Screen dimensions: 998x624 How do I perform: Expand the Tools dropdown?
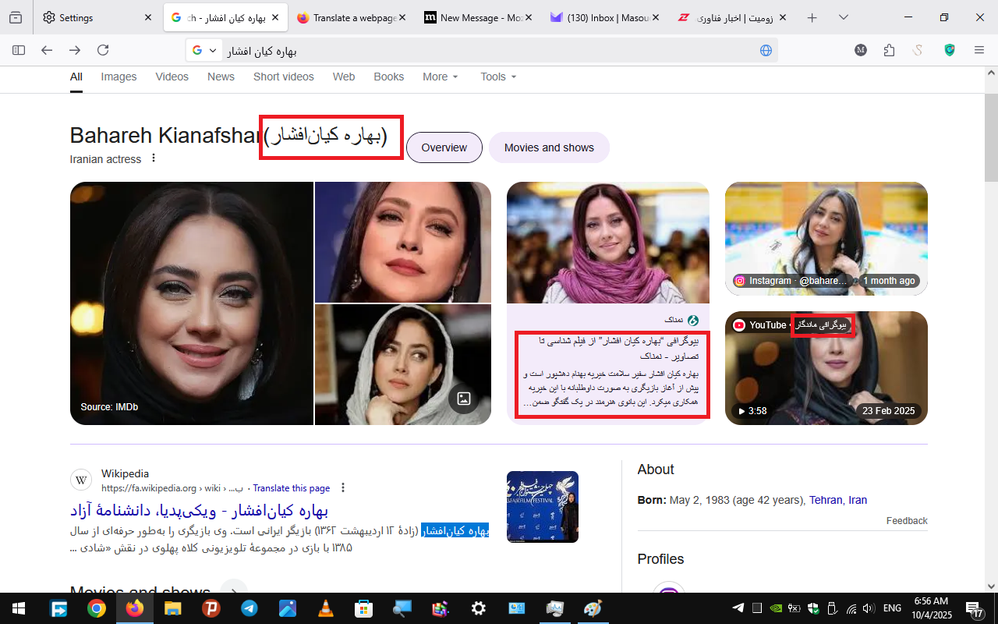498,77
